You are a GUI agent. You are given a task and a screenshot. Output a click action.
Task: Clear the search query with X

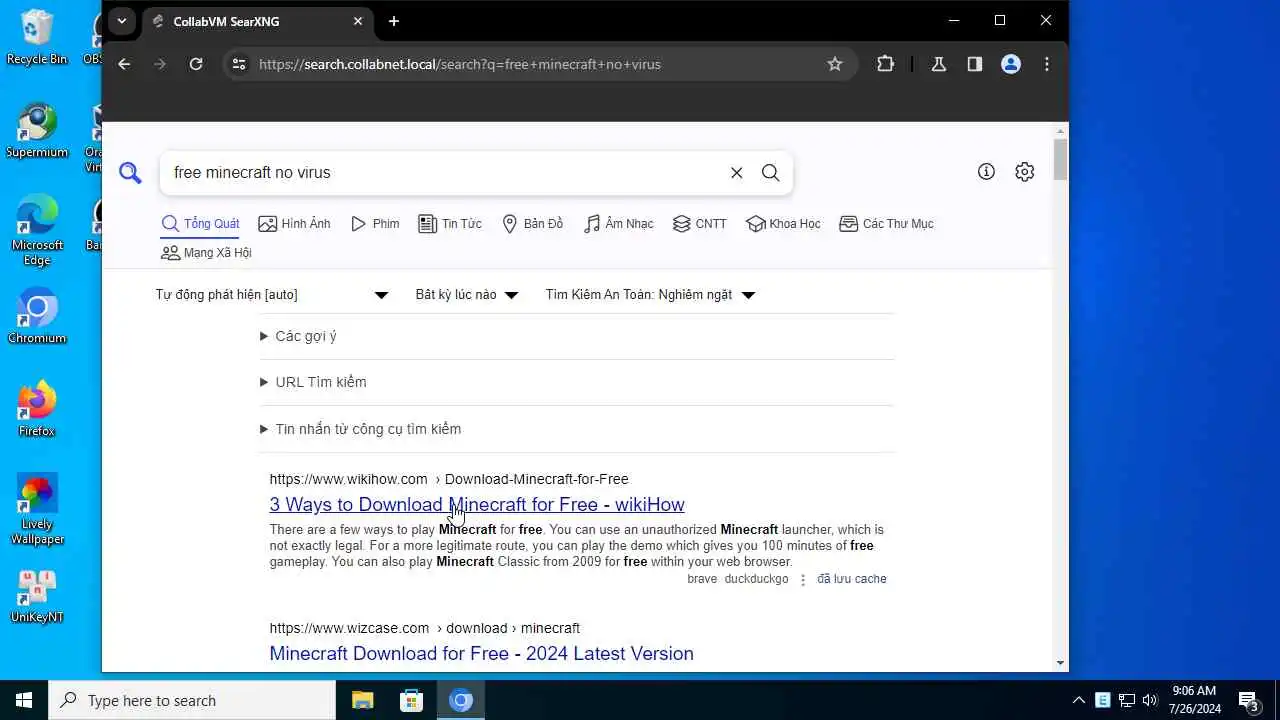click(x=736, y=173)
